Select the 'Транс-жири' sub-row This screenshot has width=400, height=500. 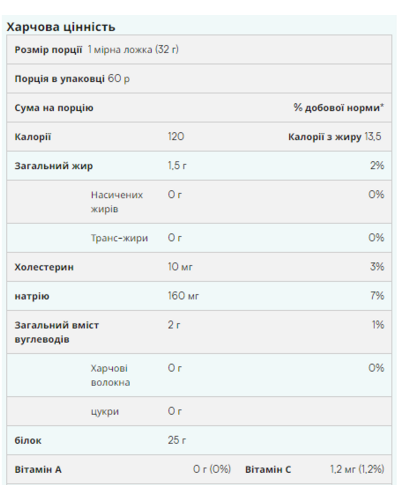coord(199,238)
